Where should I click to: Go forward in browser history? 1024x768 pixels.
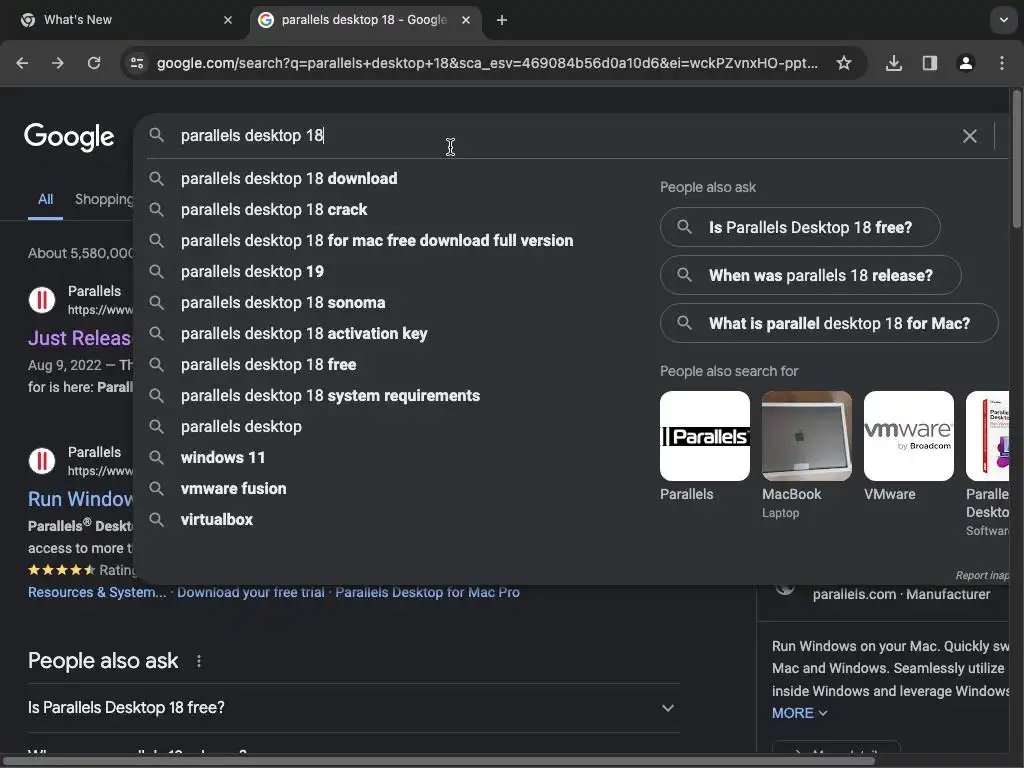click(x=58, y=63)
